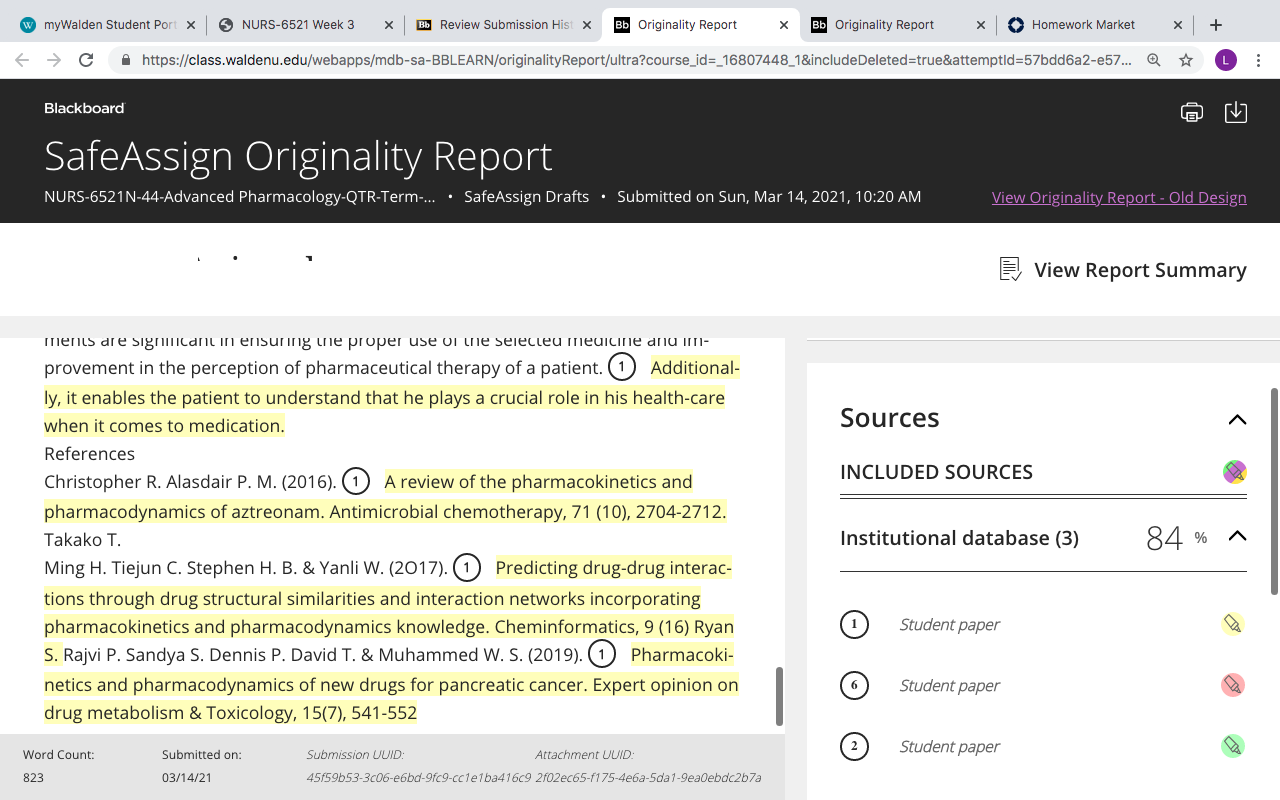Toggle highlighting for all included sources
The width and height of the screenshot is (1280, 800).
pyautogui.click(x=1234, y=472)
